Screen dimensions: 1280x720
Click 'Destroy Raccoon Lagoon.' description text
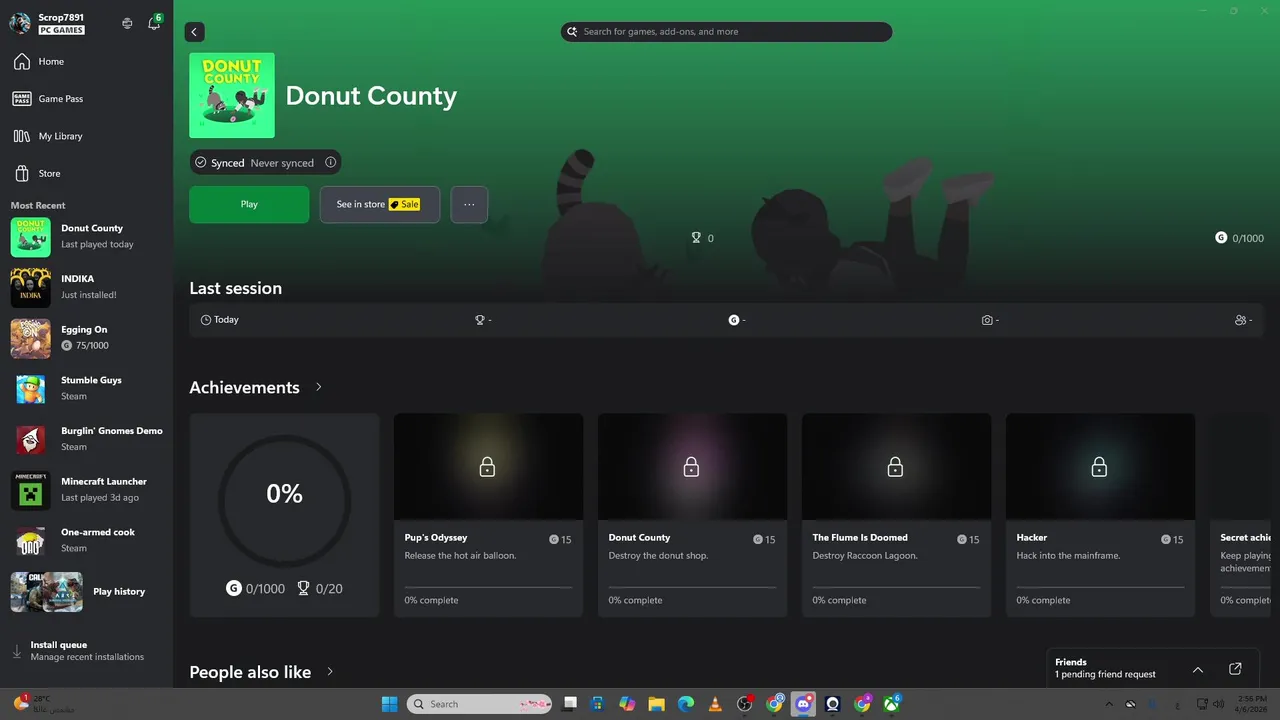865,556
